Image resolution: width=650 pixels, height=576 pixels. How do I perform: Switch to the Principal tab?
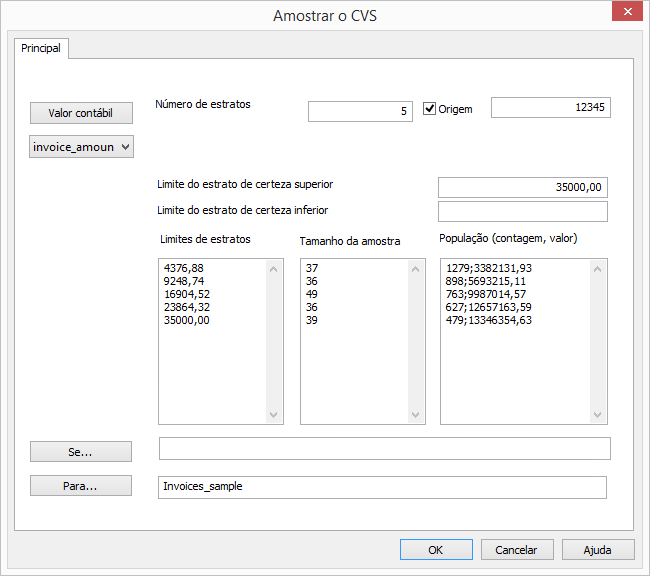click(41, 48)
